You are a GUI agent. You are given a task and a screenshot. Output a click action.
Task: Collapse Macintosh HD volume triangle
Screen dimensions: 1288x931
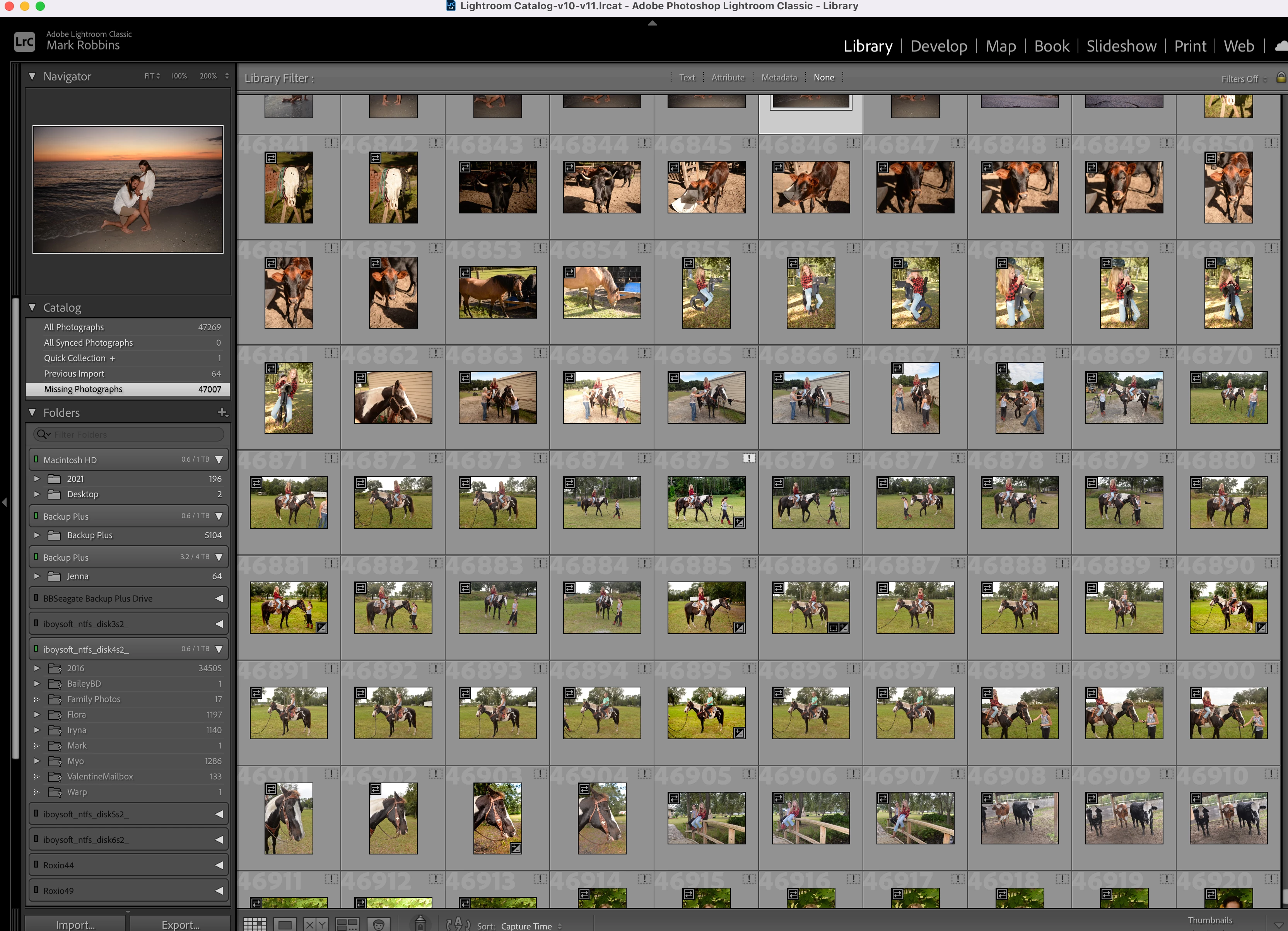point(219,460)
